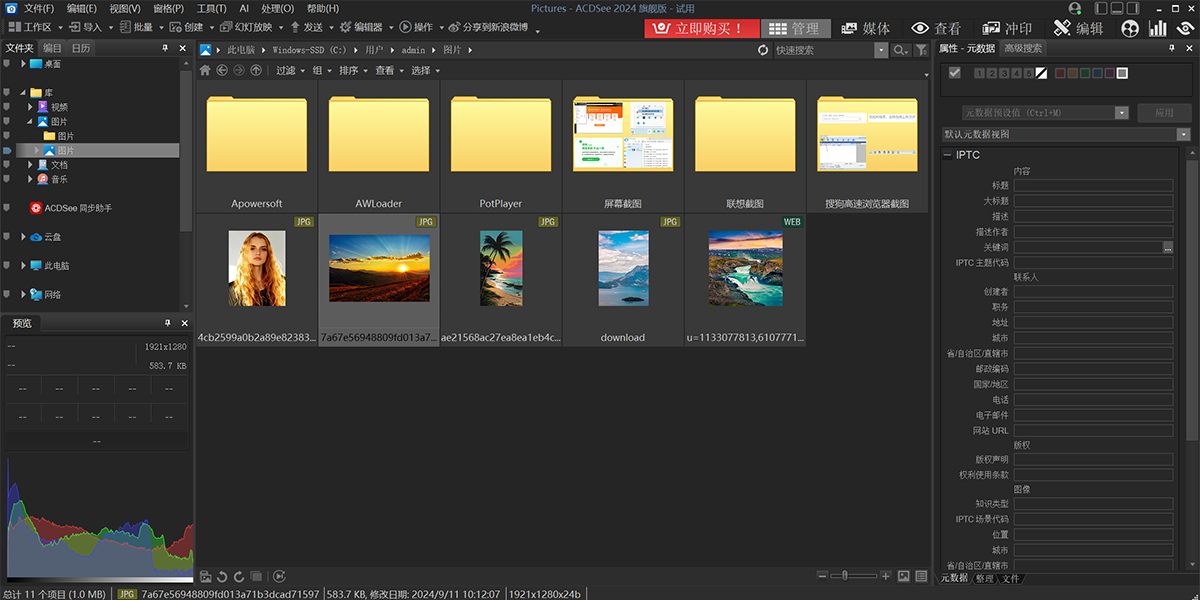This screenshot has height=600, width=1200.
Task: Select the sunset image thumbnail
Action: coord(379,268)
